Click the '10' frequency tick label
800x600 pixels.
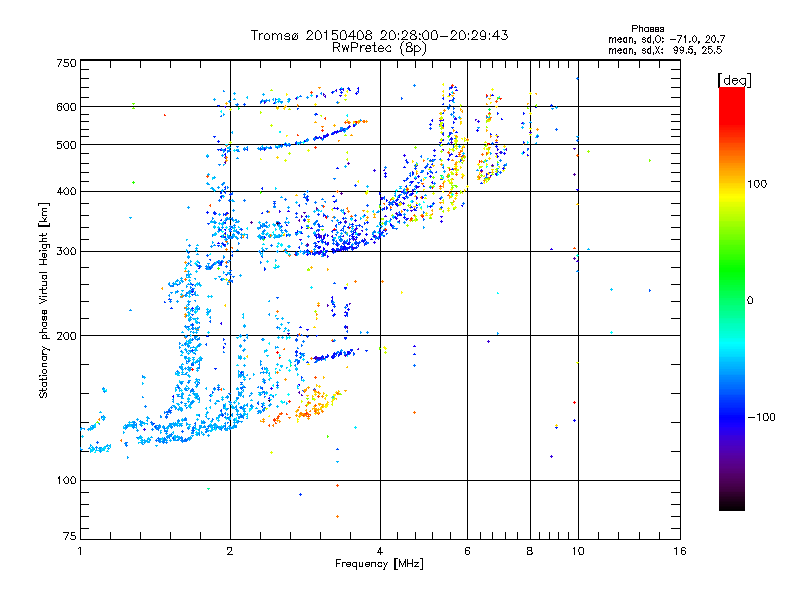click(x=578, y=551)
